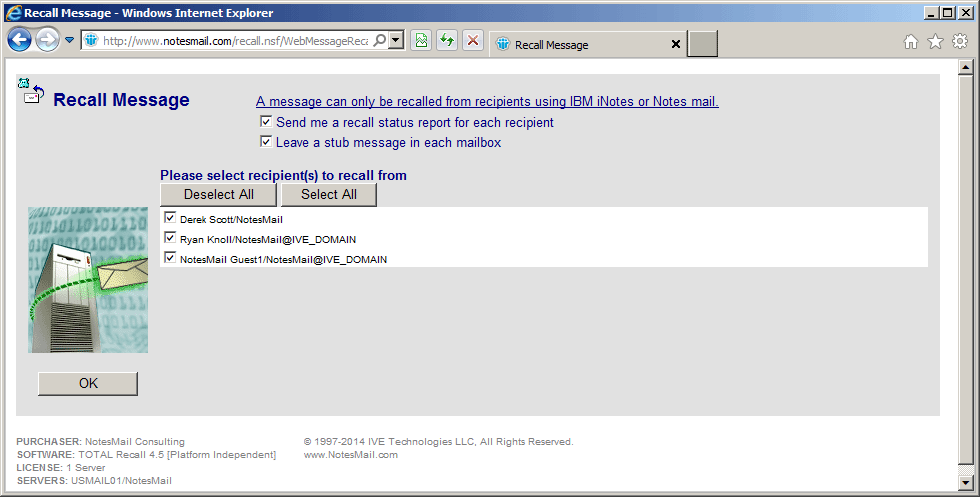Click the browser Back arrow button
980x497 pixels.
point(20,41)
